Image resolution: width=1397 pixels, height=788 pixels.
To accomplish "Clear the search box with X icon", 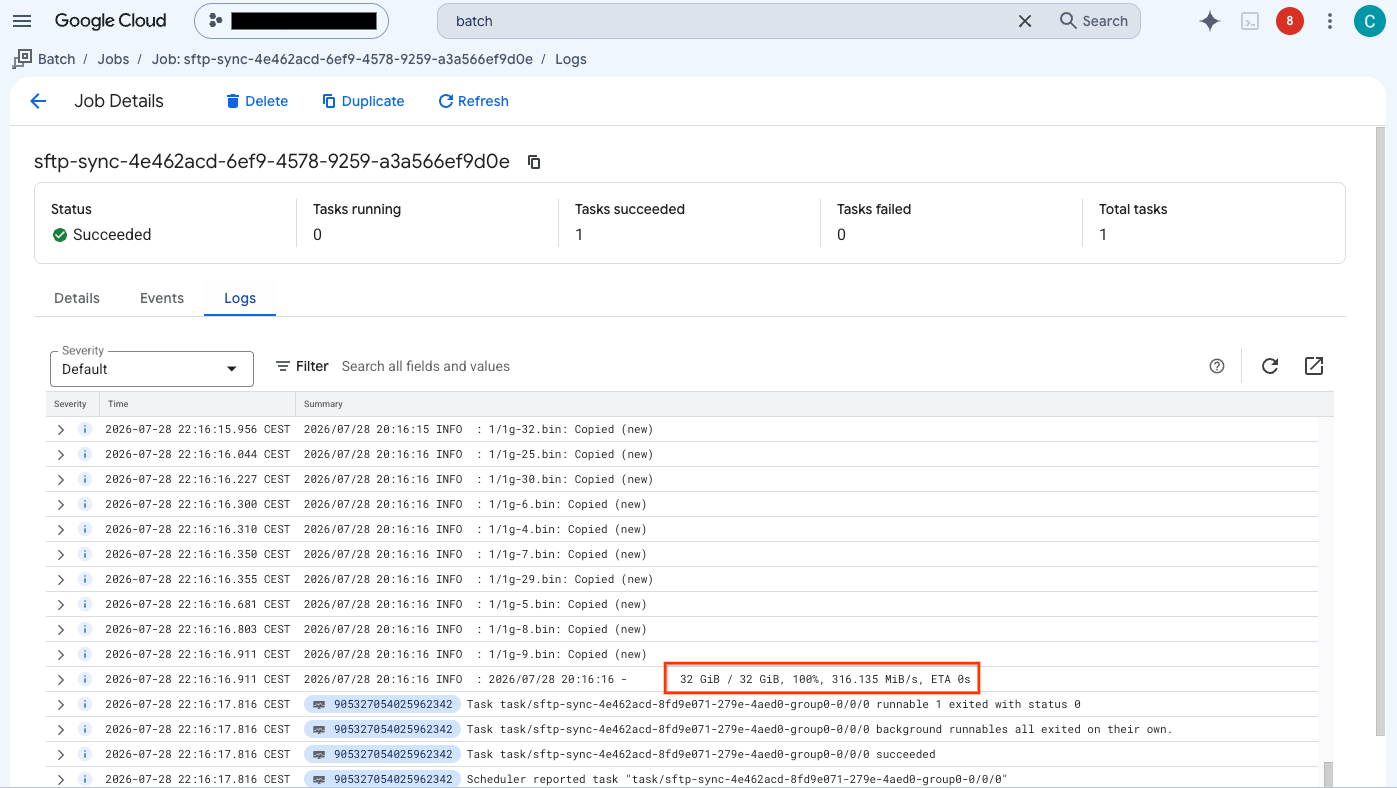I will pyautogui.click(x=1025, y=21).
